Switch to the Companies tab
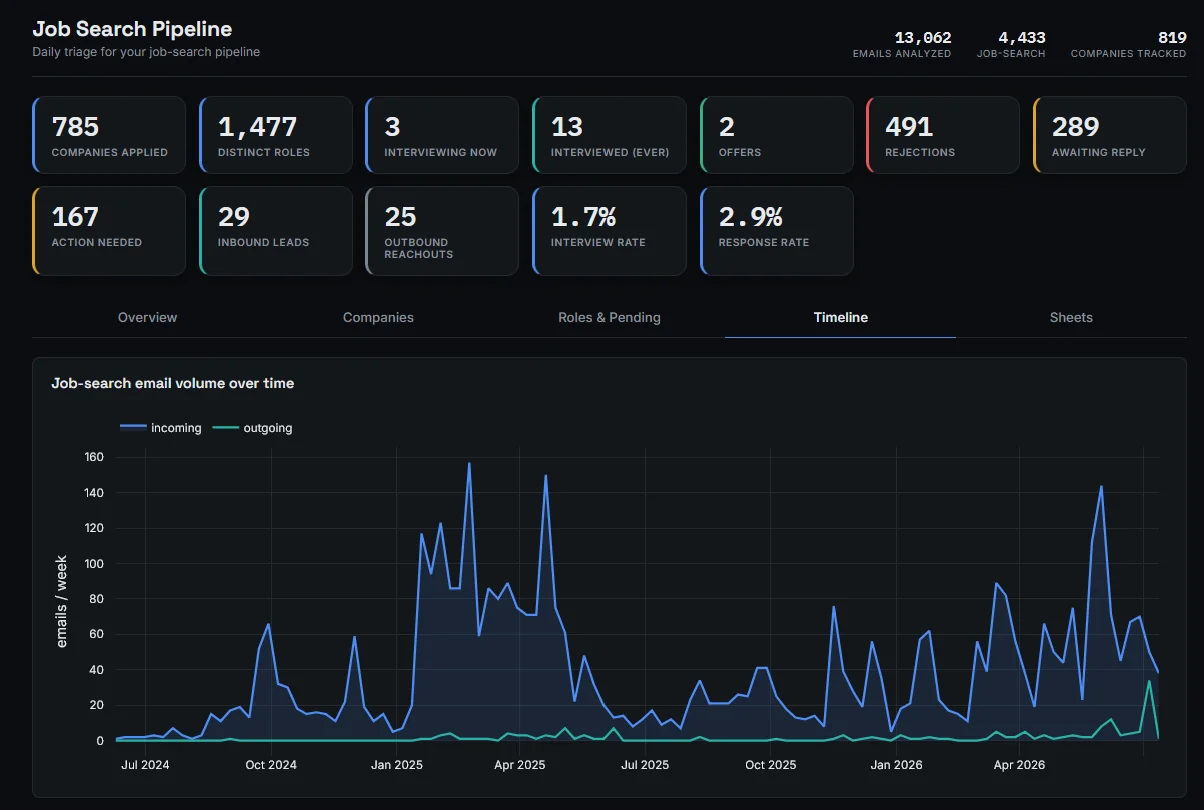 (x=378, y=317)
